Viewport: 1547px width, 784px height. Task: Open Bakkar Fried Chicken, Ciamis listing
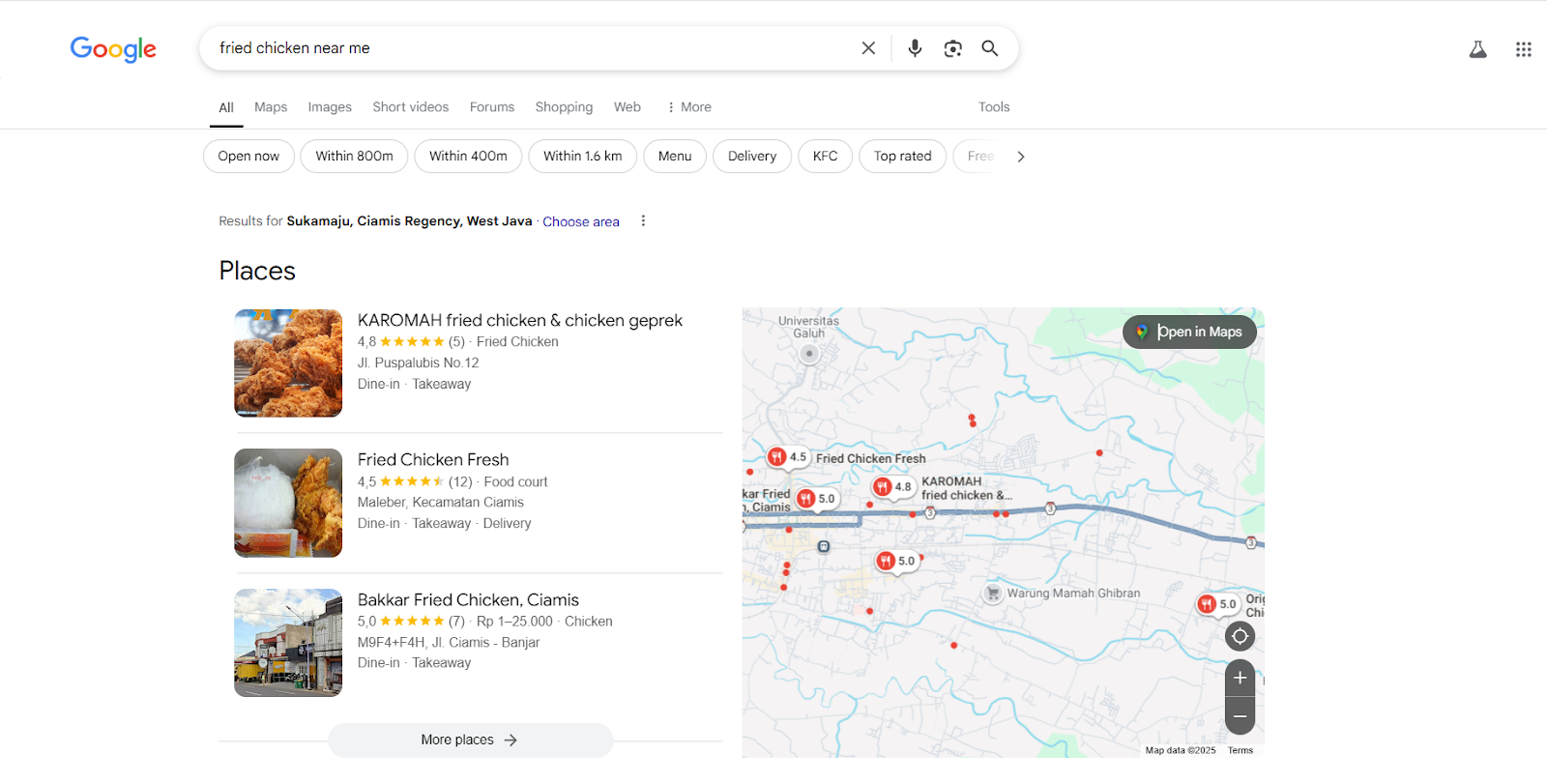coord(468,600)
